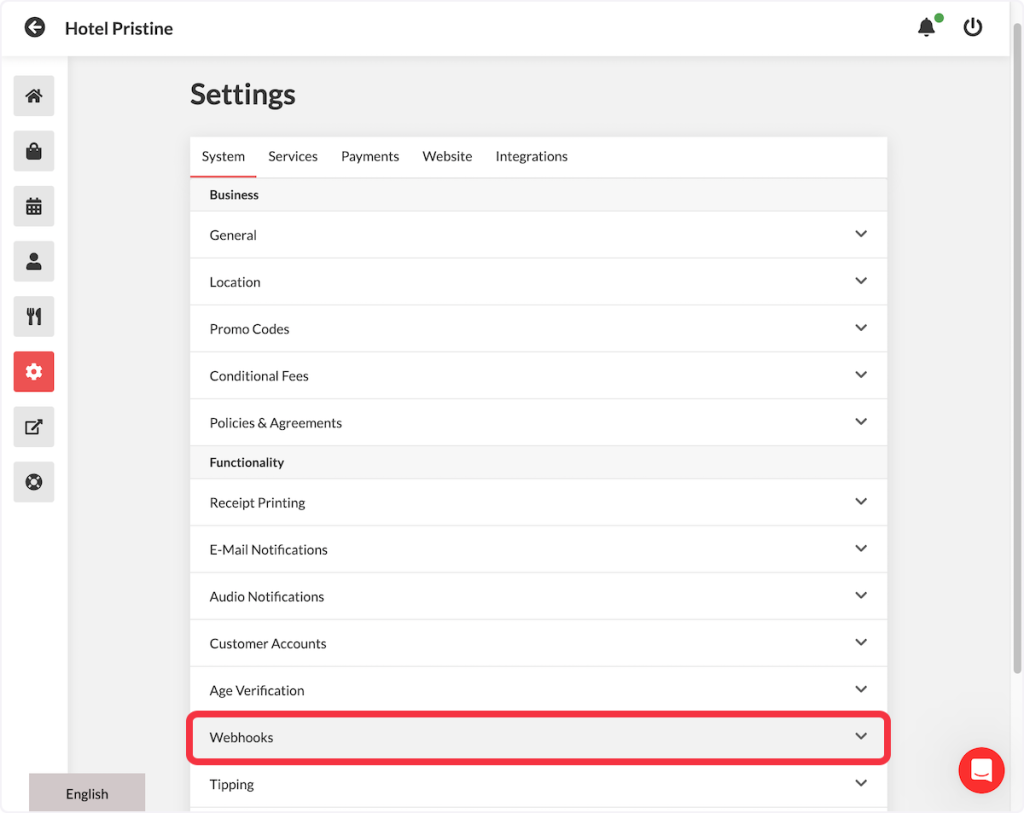Switch to the Integrations tab
The image size is (1024, 813).
coord(531,157)
